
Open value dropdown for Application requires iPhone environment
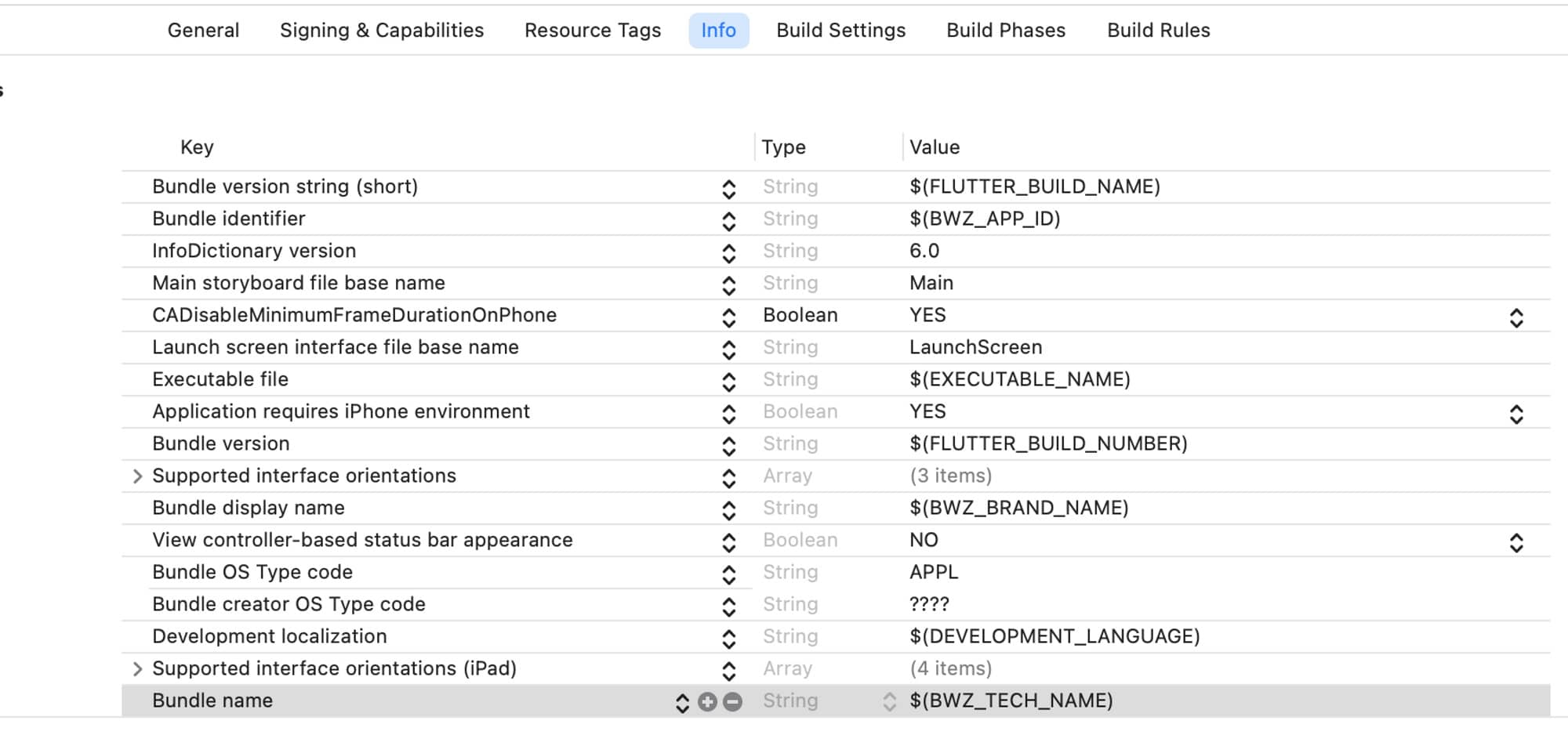pos(1515,415)
